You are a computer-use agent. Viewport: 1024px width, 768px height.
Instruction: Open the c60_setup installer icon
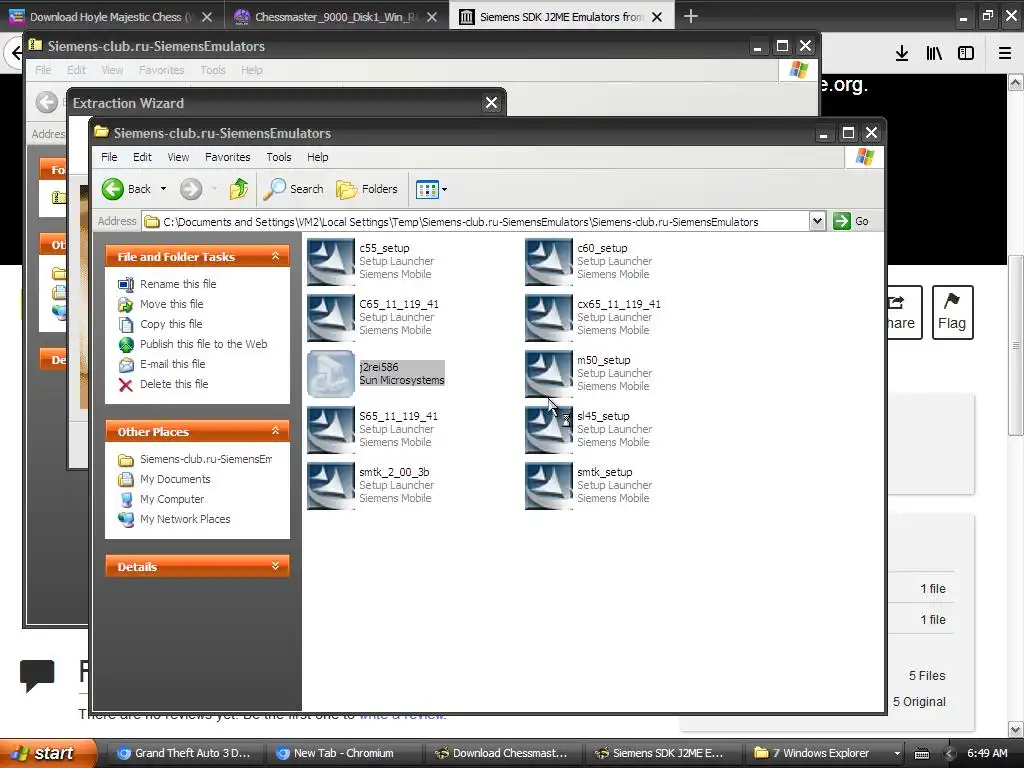[x=549, y=262]
